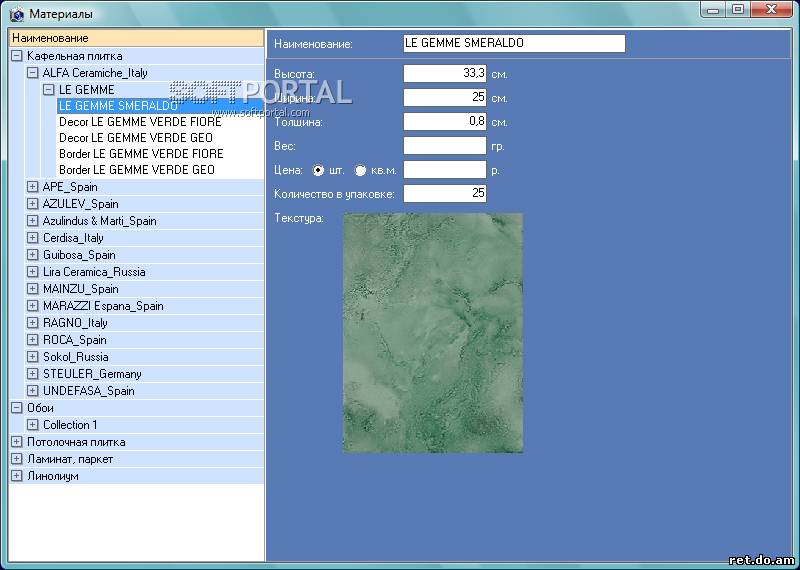This screenshot has height=570, width=800.
Task: Click the Высота height input field
Action: tap(444, 74)
